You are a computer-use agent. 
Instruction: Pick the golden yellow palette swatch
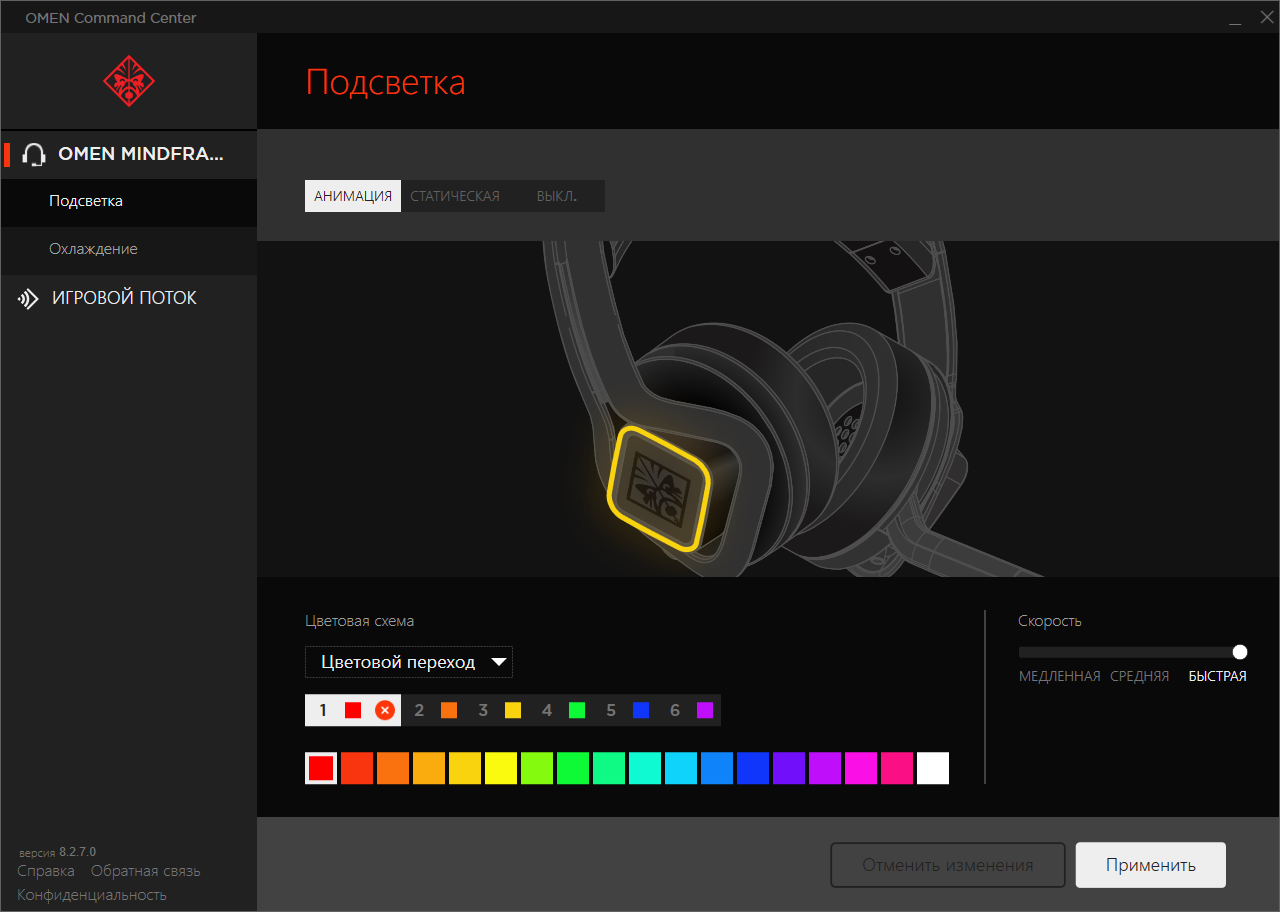465,768
